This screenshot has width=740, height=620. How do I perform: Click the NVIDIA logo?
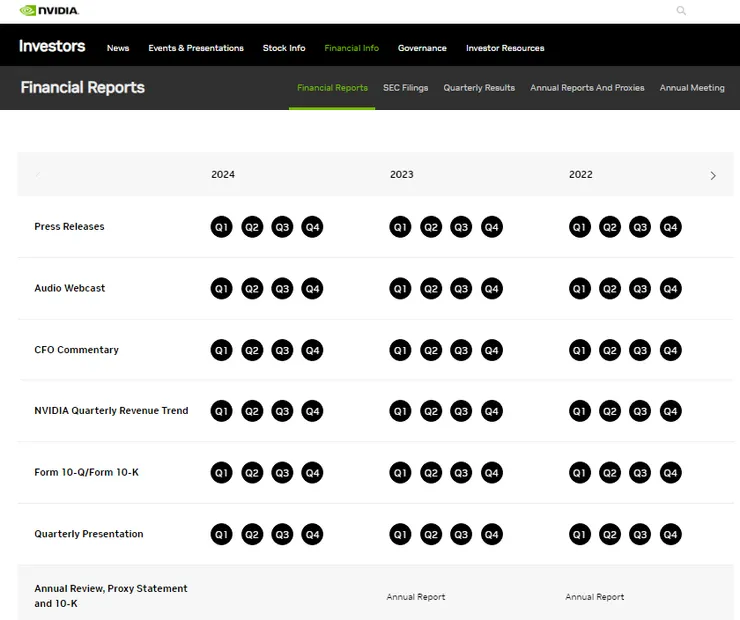[49, 10]
